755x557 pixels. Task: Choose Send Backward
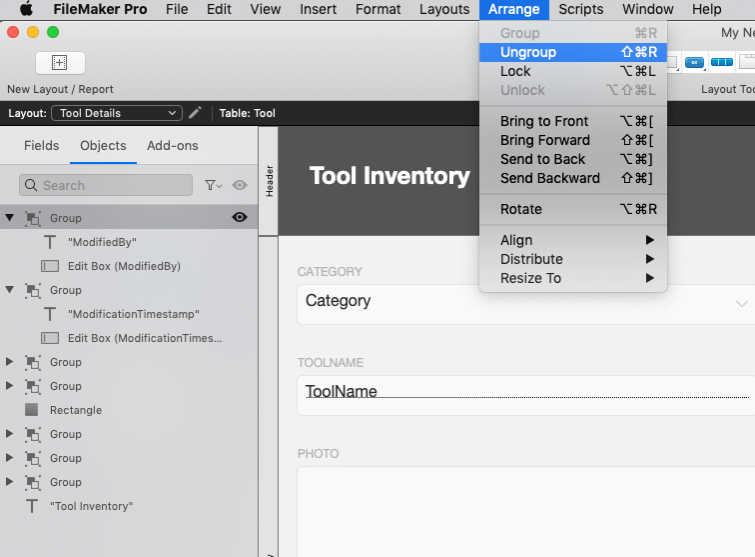tap(573, 178)
